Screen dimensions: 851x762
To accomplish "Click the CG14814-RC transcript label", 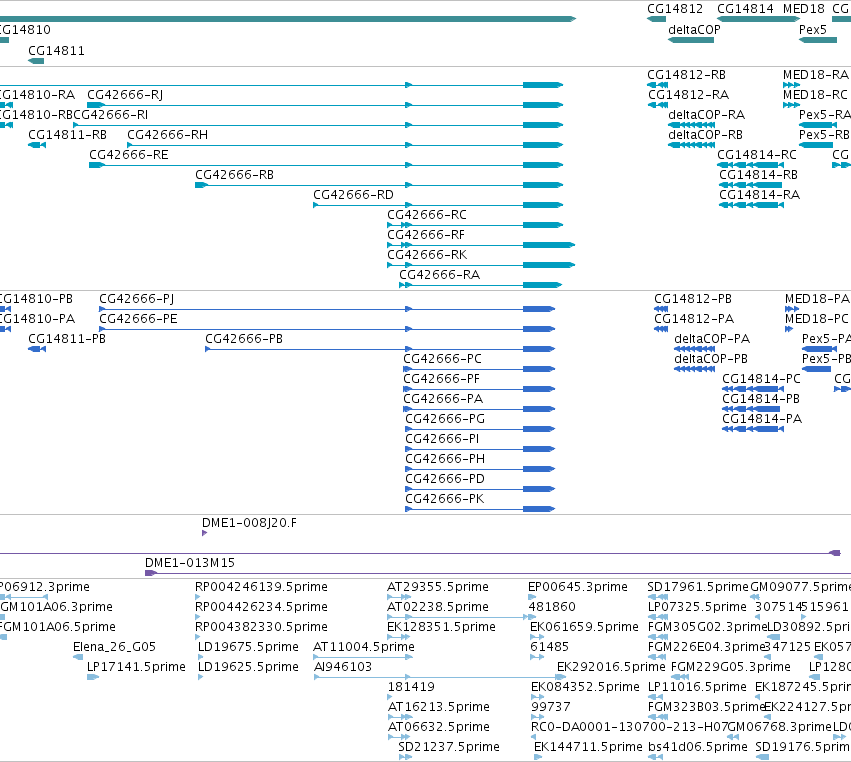I will click(757, 155).
